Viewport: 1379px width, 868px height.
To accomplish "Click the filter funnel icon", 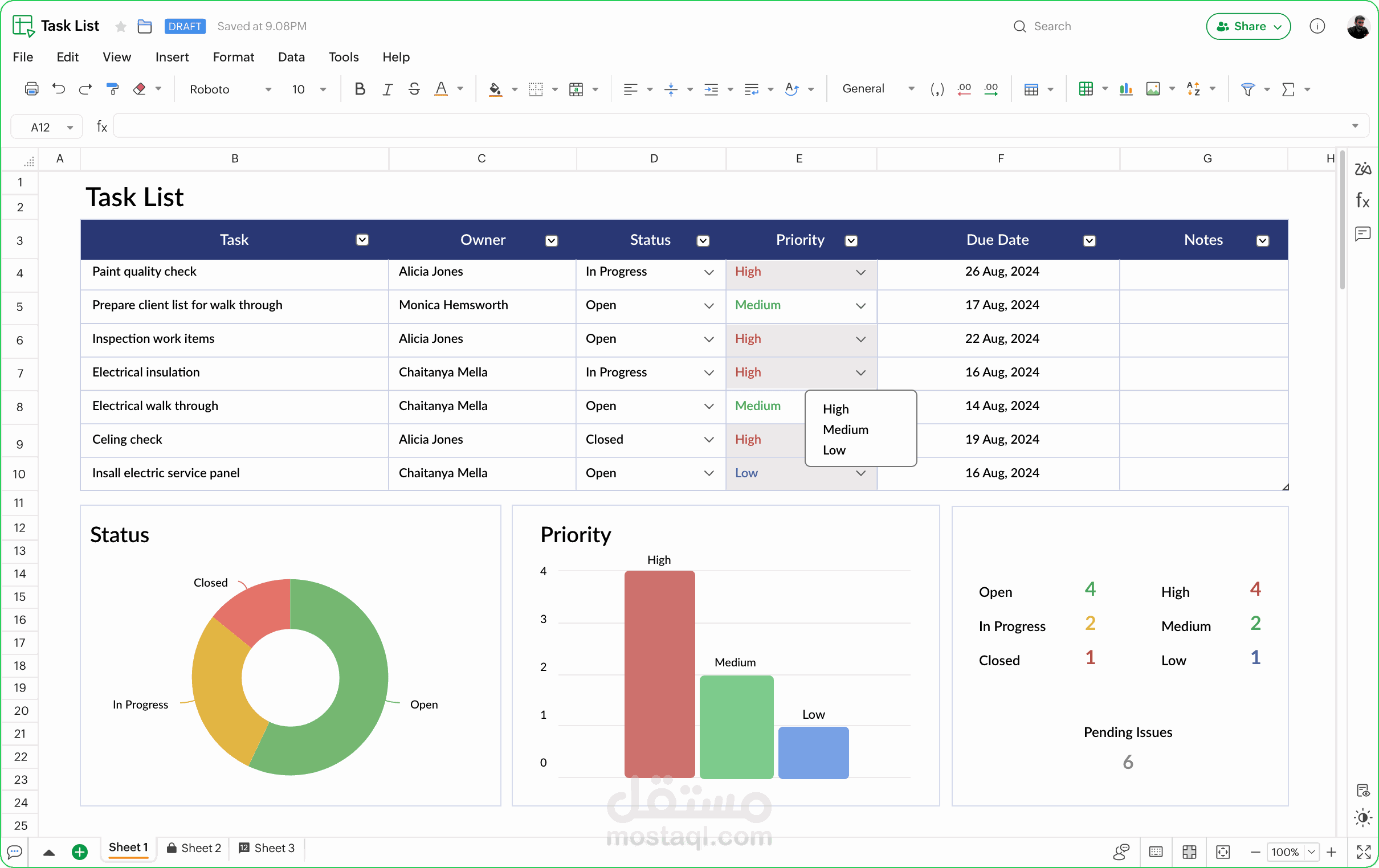I will click(1247, 89).
